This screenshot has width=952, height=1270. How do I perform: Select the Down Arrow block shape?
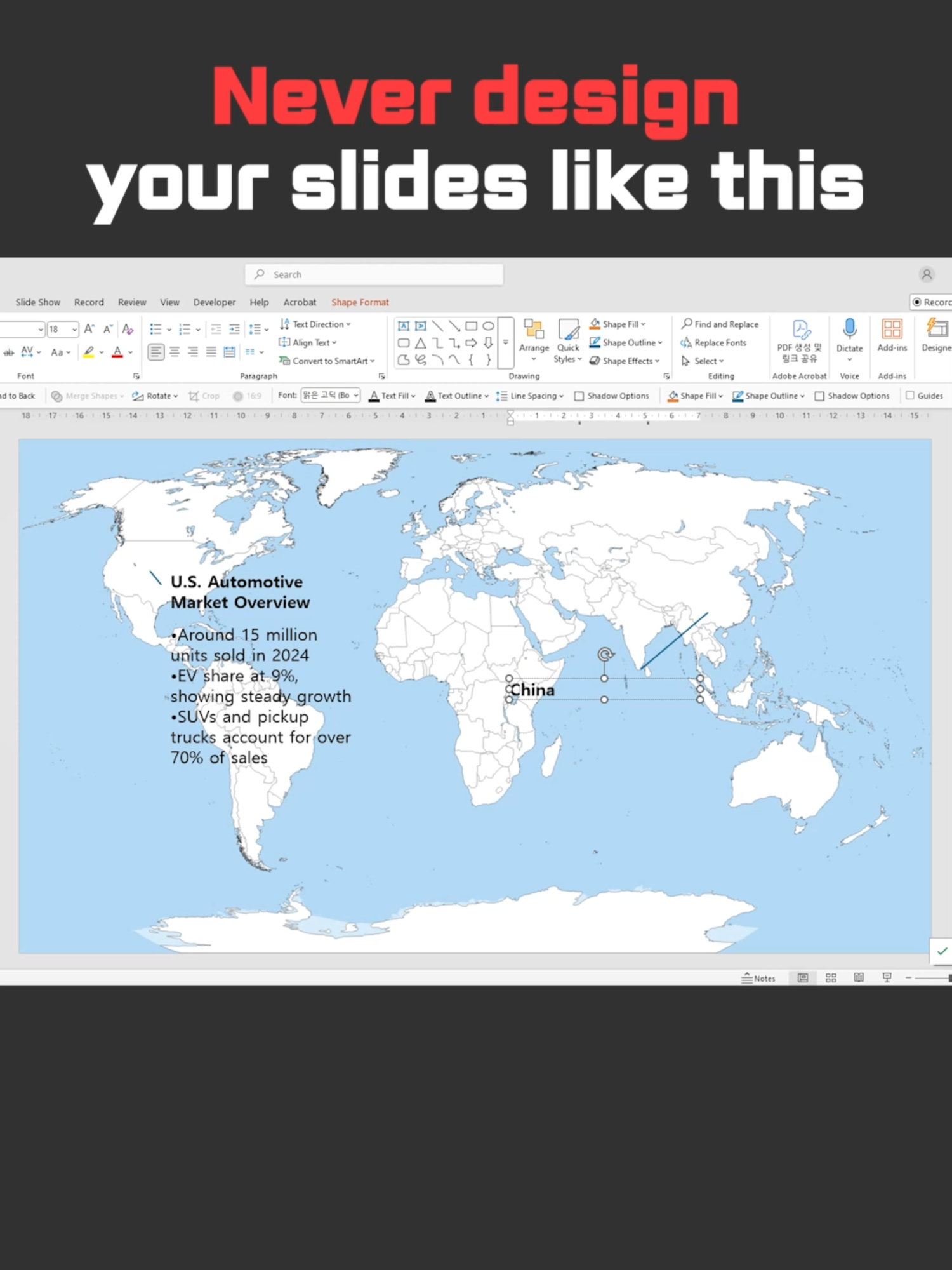488,343
